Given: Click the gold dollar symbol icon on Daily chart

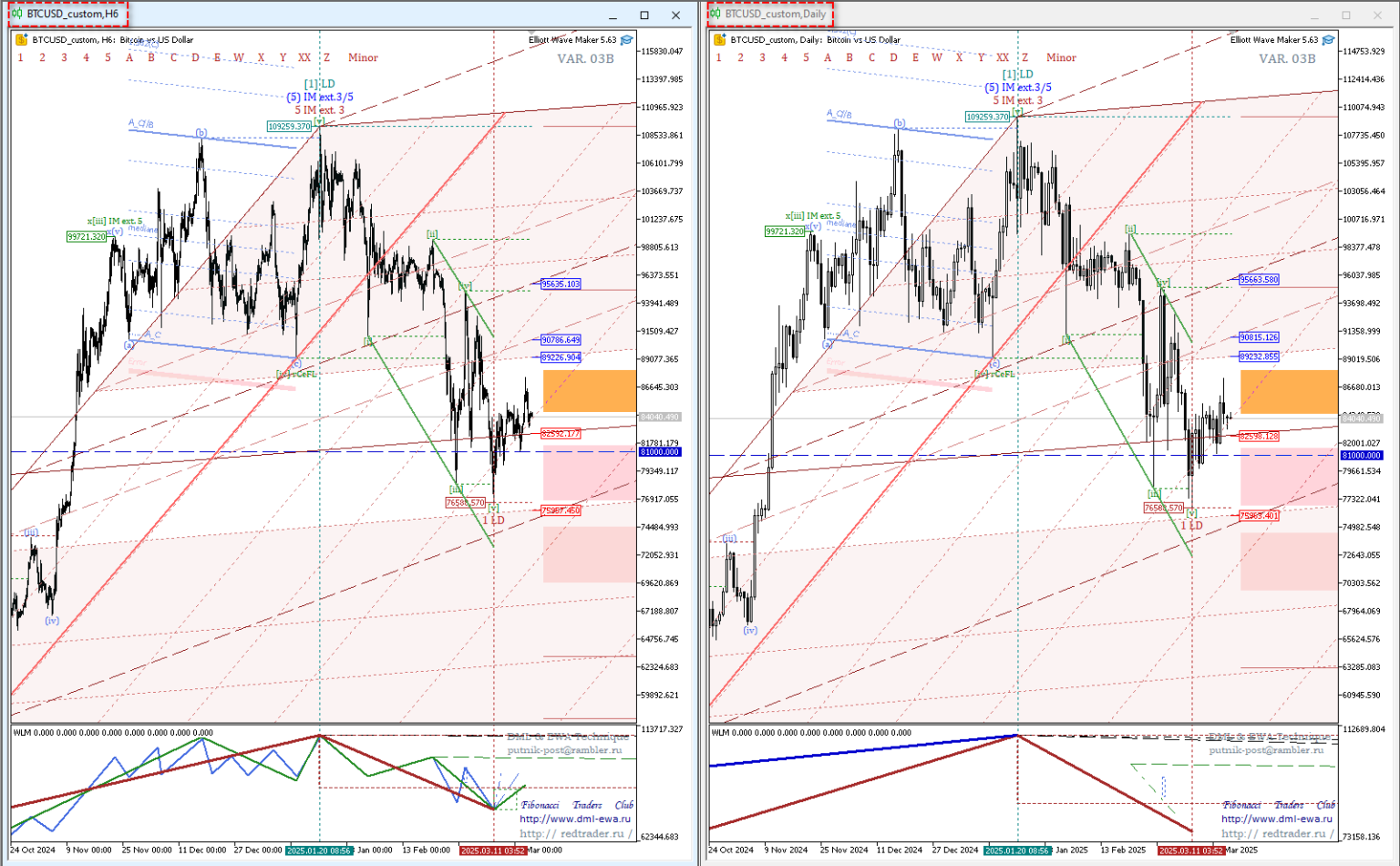Looking at the screenshot, I should tap(720, 40).
